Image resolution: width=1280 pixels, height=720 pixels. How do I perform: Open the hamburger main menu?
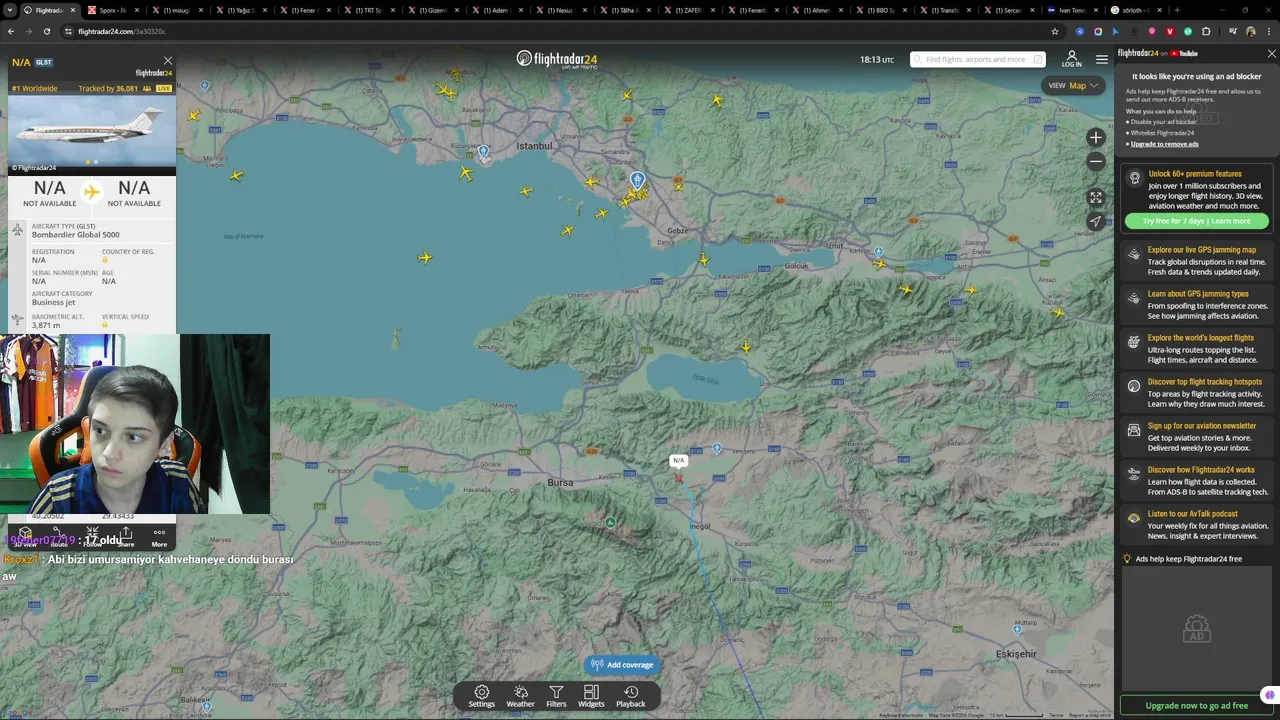coord(1102,60)
